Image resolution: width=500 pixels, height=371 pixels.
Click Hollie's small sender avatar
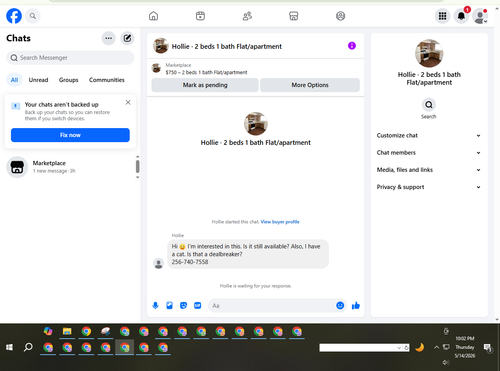pyautogui.click(x=159, y=263)
